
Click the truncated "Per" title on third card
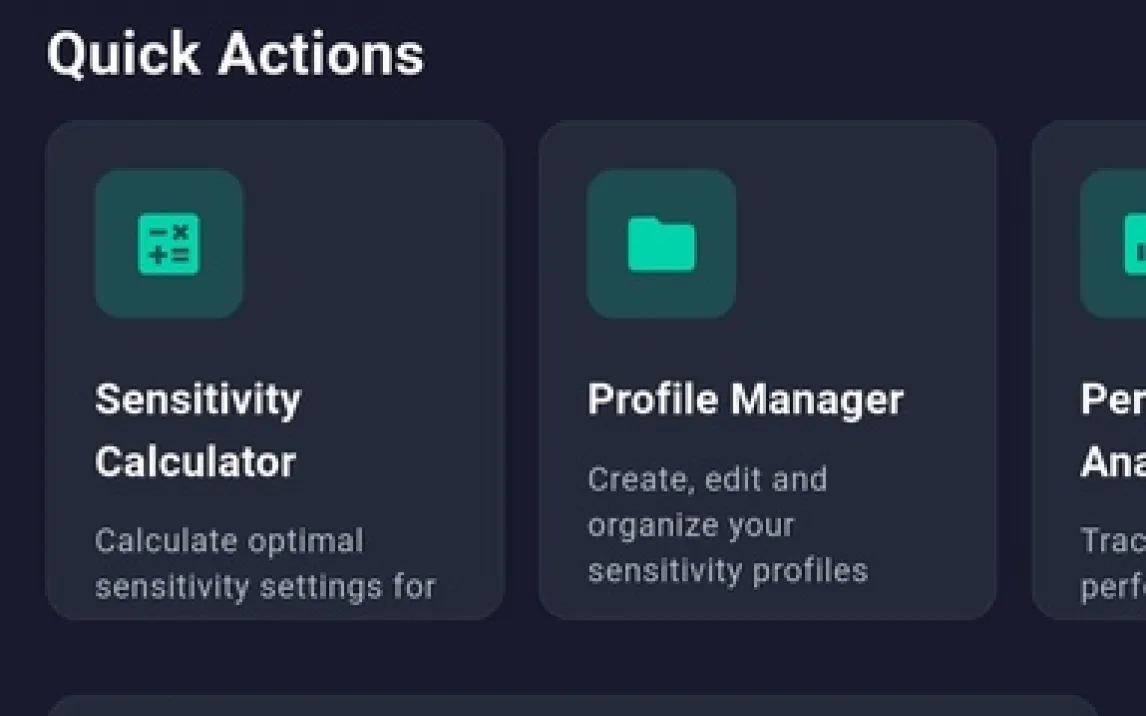[1113, 400]
